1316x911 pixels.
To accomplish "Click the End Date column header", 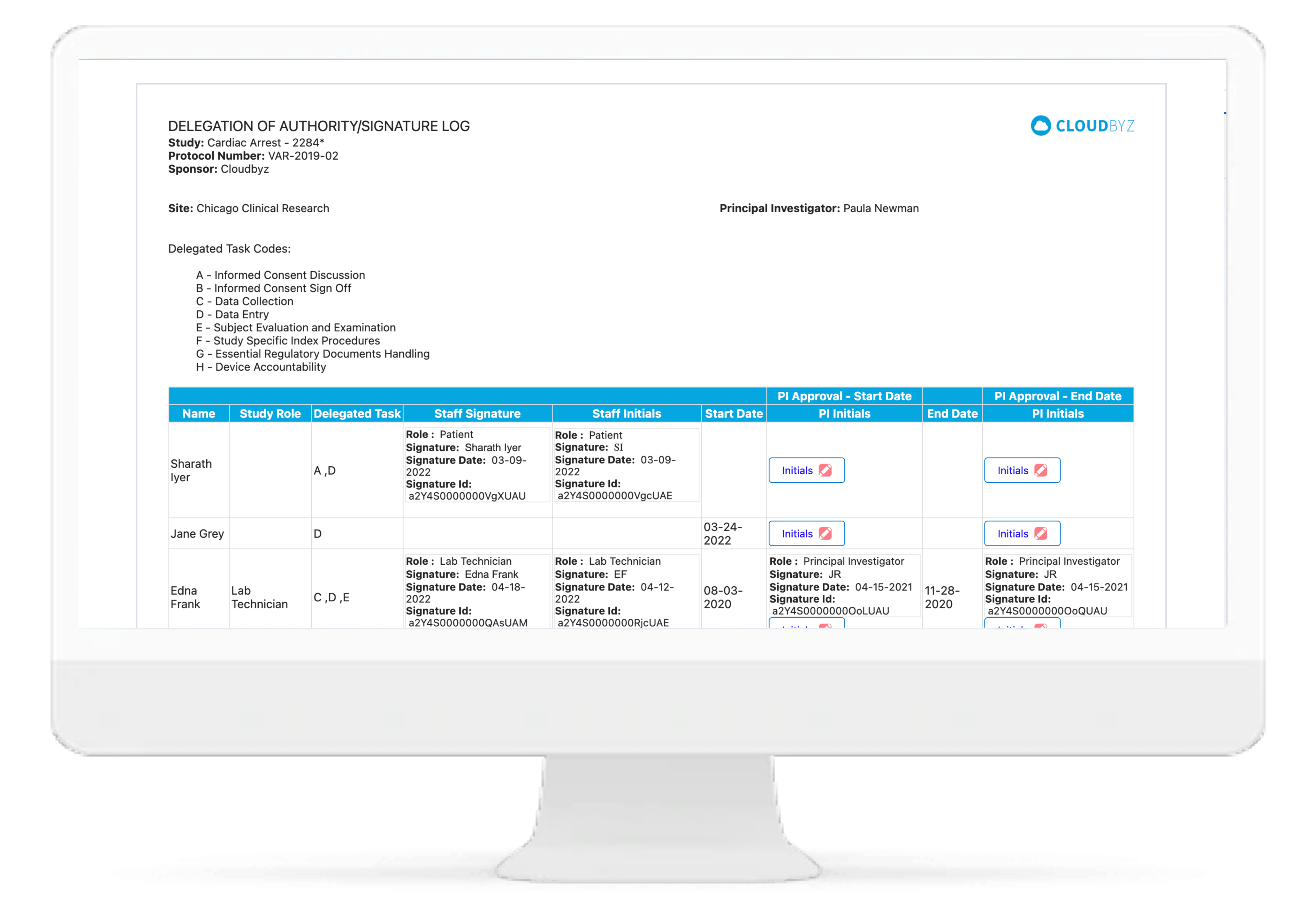I will [952, 414].
